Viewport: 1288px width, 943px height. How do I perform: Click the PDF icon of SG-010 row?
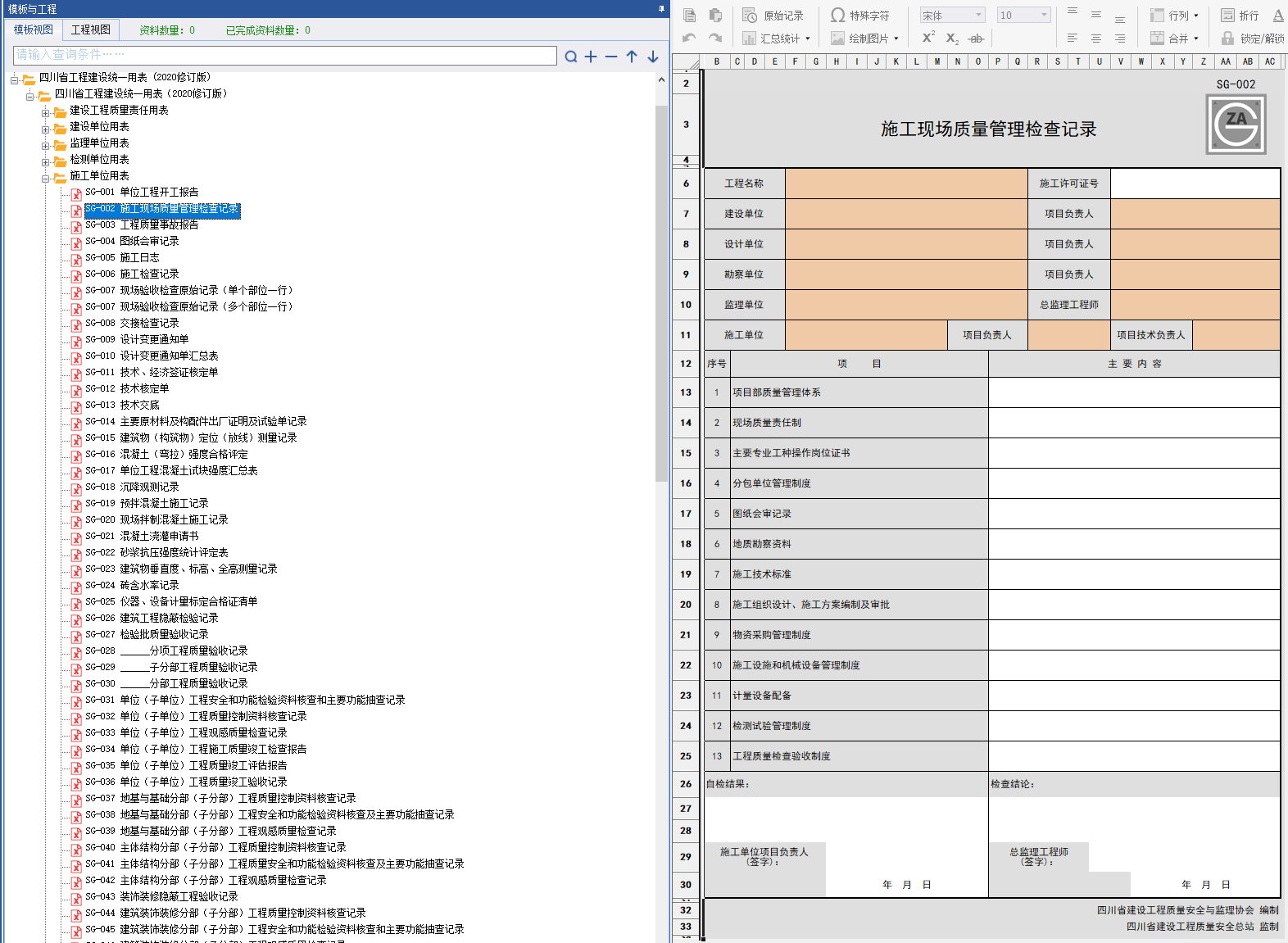(x=76, y=358)
